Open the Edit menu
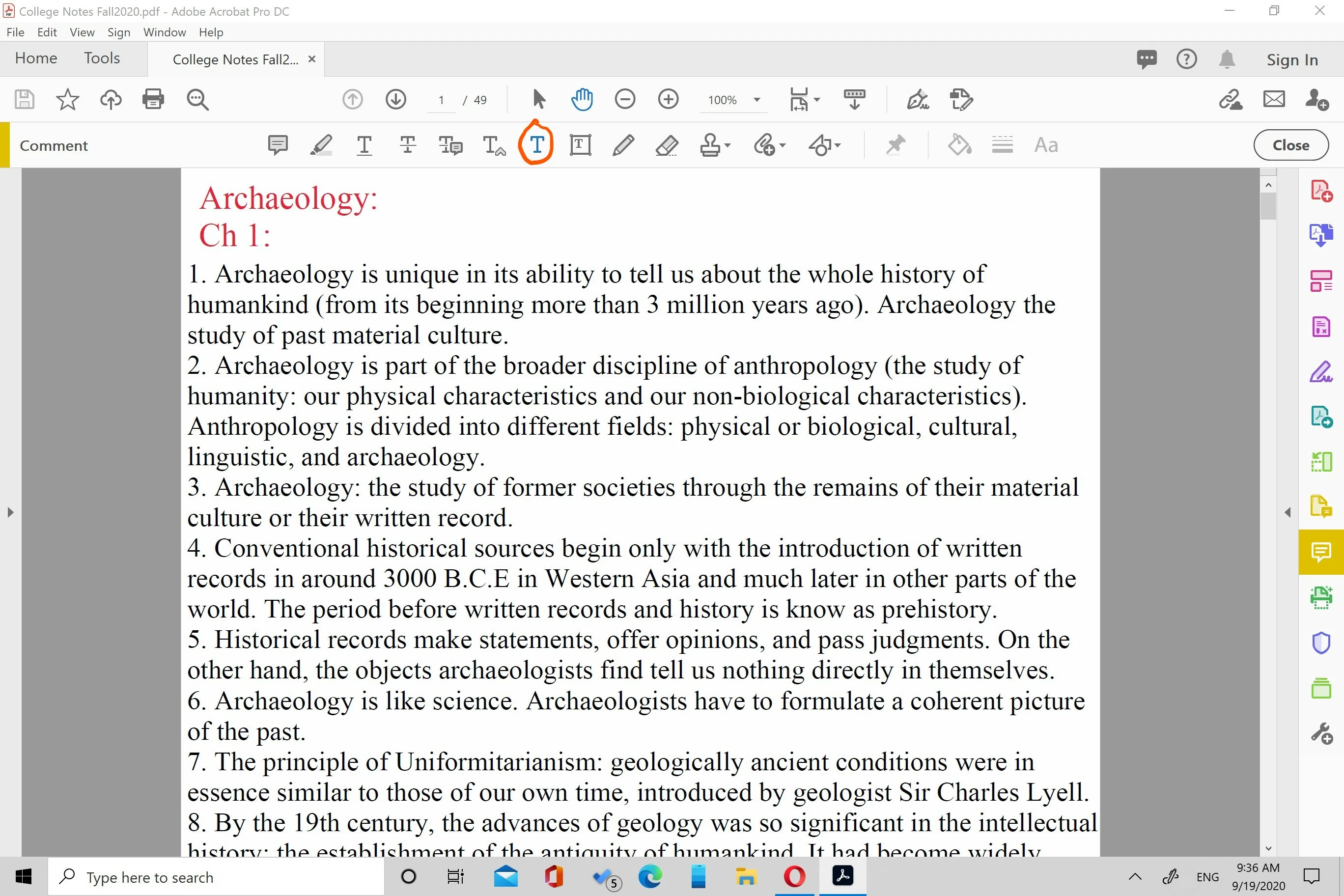Viewport: 1344px width, 896px height. click(x=47, y=32)
